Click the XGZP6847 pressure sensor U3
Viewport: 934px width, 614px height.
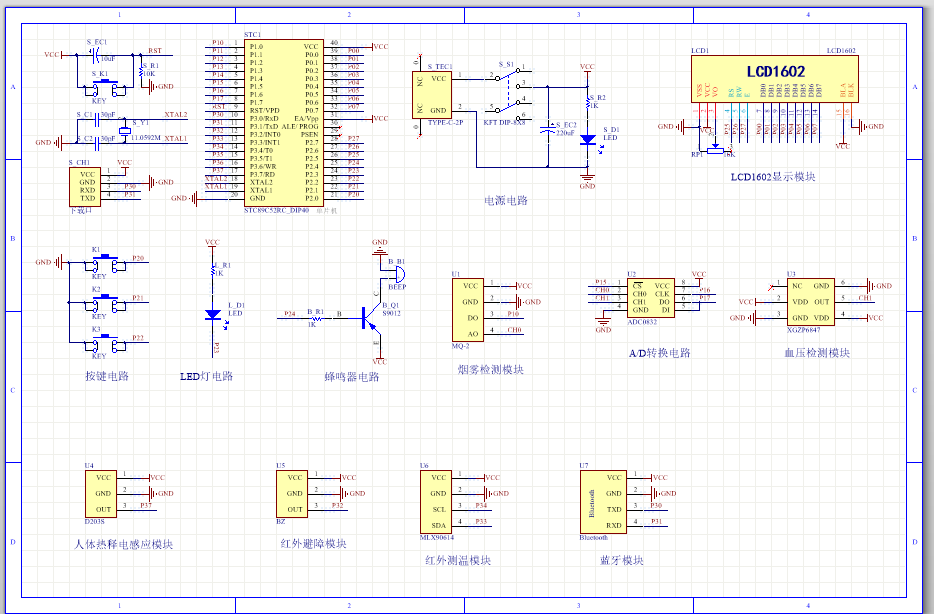click(x=810, y=301)
